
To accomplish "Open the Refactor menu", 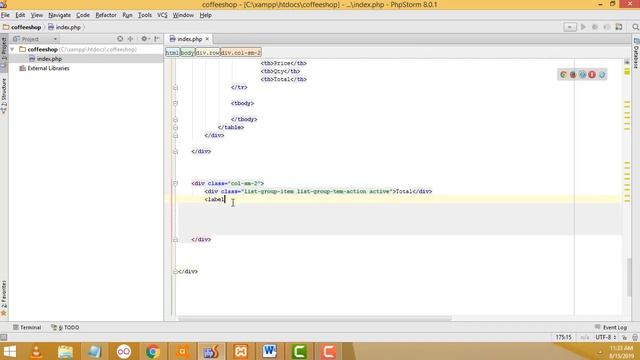I will (x=106, y=15).
